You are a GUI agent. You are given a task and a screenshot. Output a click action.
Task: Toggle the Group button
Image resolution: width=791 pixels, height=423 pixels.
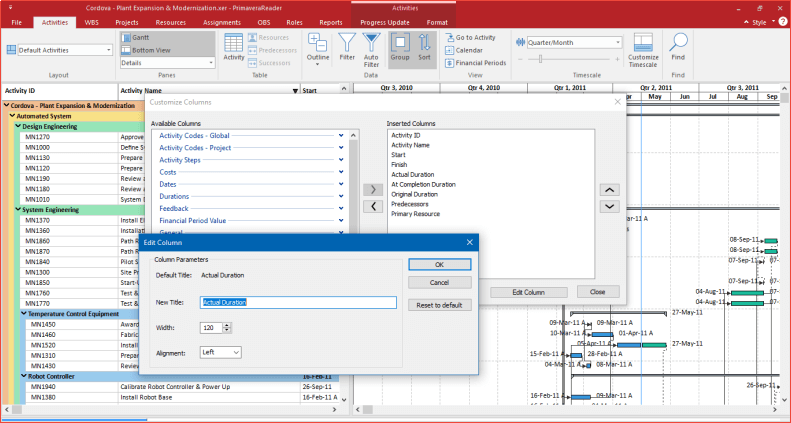click(400, 47)
